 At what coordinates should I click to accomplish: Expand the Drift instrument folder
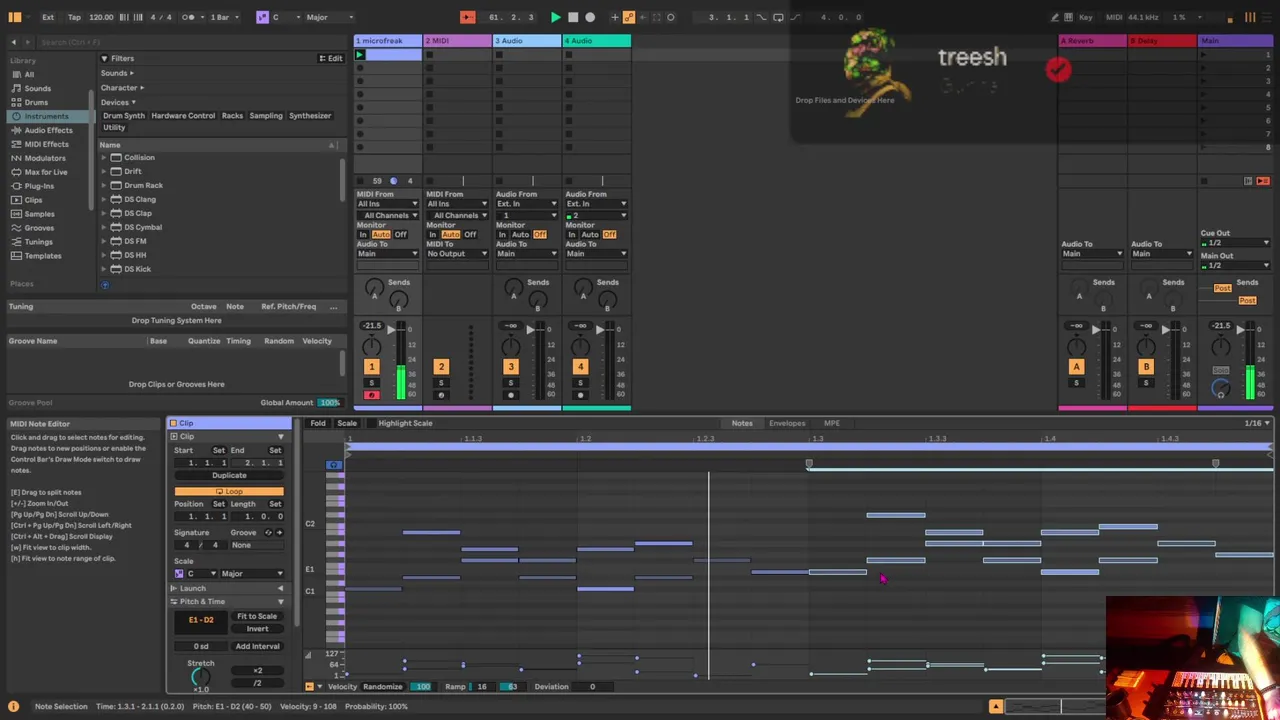103,171
